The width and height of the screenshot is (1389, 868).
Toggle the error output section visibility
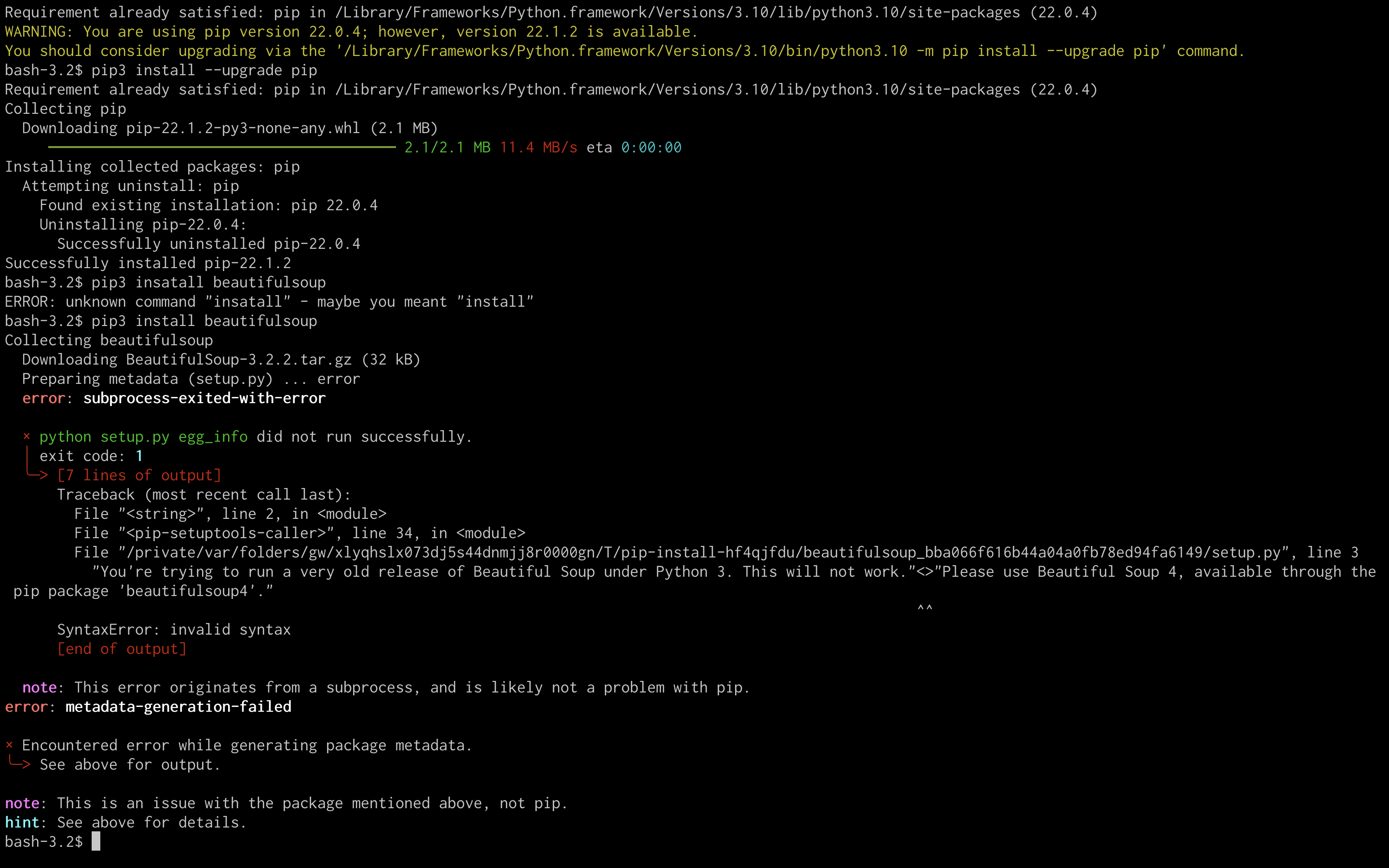[140, 475]
